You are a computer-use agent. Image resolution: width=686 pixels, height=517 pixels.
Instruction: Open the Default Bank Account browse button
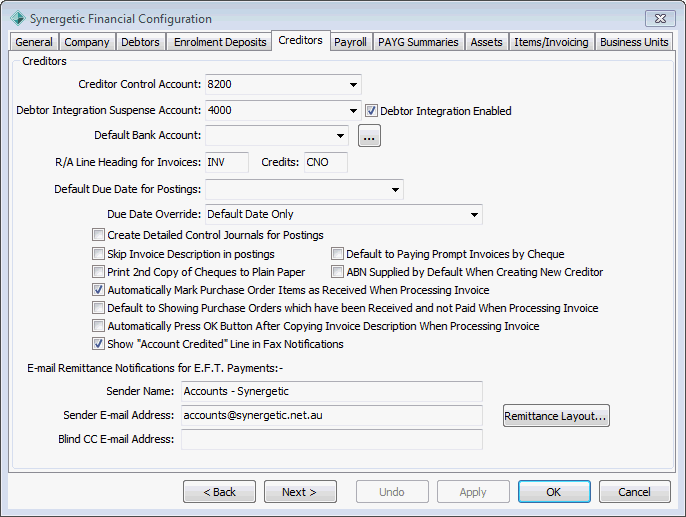(x=369, y=136)
